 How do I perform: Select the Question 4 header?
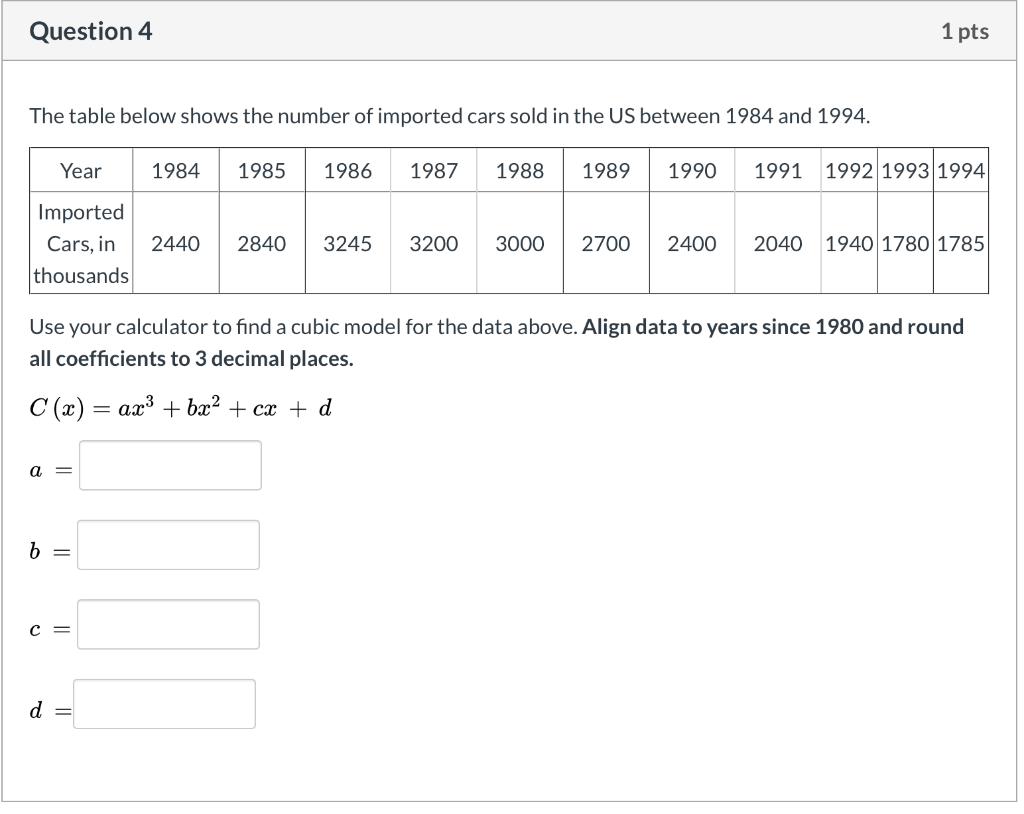click(x=90, y=31)
